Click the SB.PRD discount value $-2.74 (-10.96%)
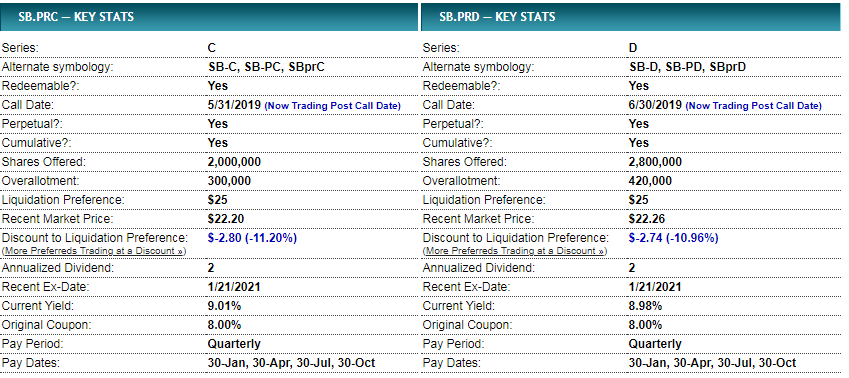 (x=674, y=238)
